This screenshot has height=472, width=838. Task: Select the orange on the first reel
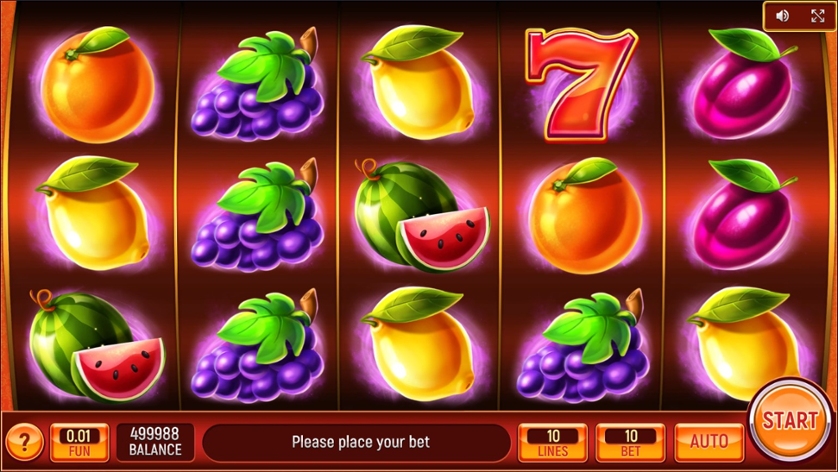tap(97, 84)
